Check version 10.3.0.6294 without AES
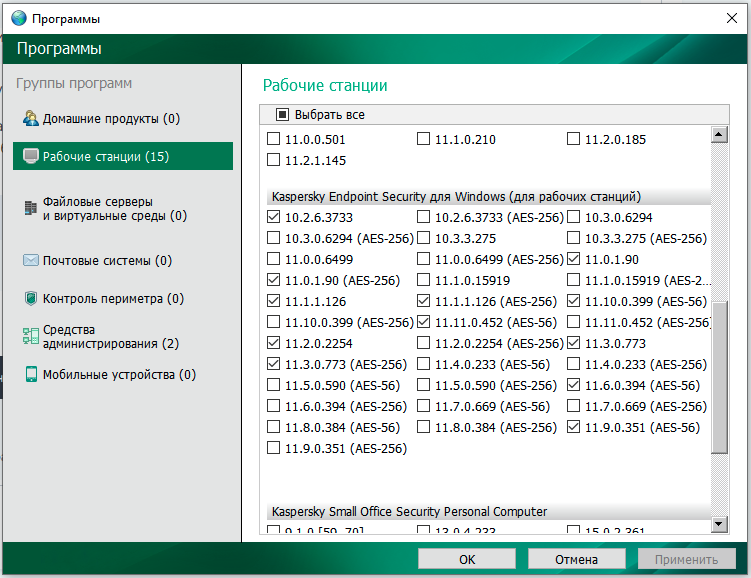This screenshot has height=578, width=751. coord(573,217)
